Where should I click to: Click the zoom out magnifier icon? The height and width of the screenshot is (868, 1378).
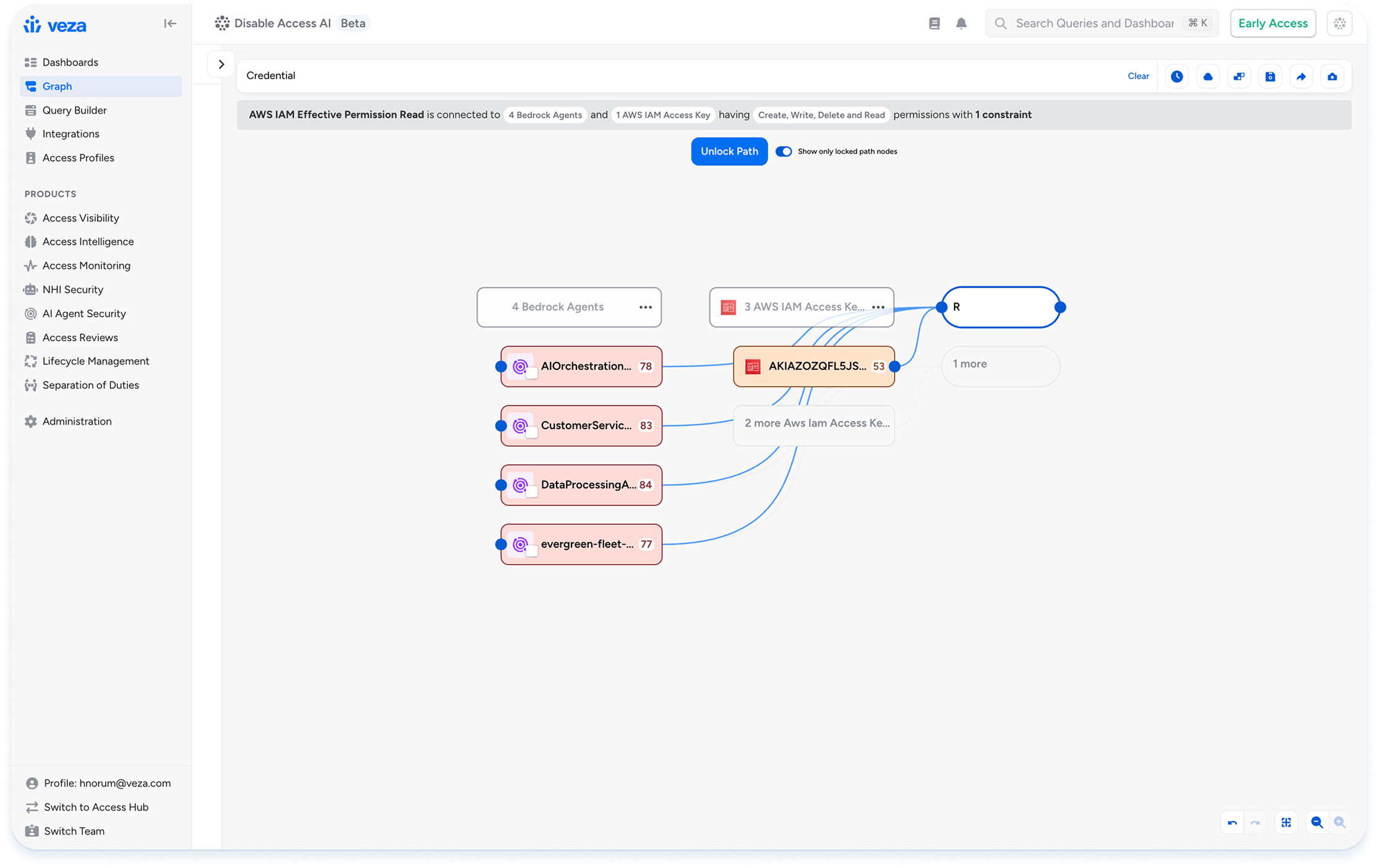coord(1317,822)
